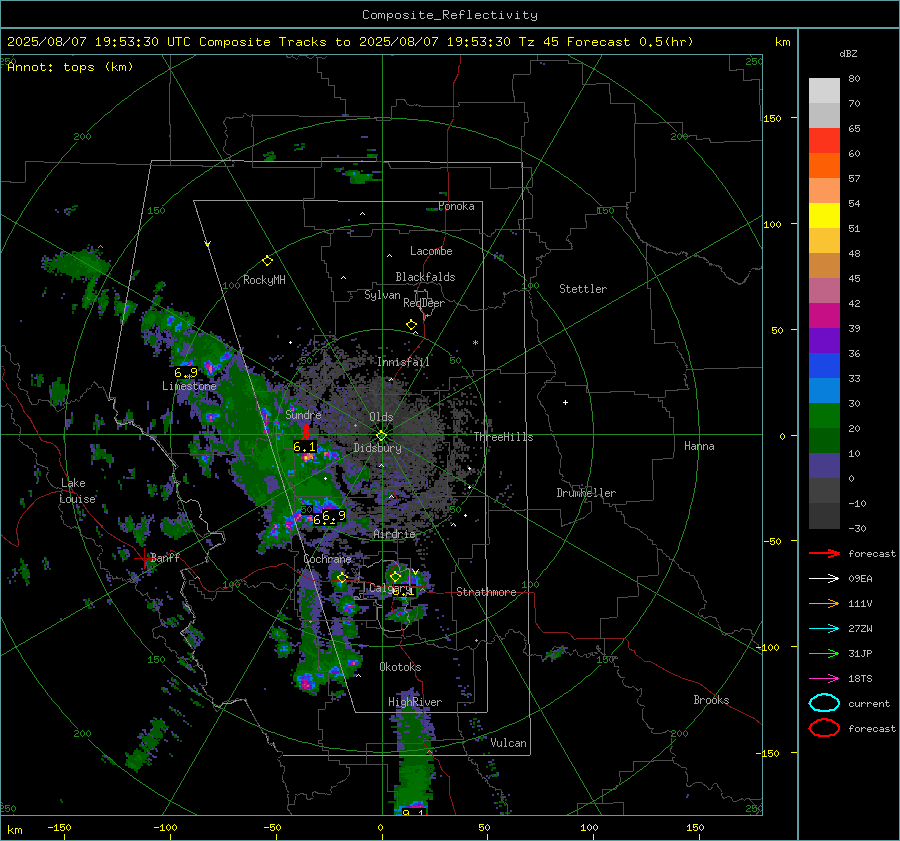Click the Ponoka city label

click(x=456, y=206)
